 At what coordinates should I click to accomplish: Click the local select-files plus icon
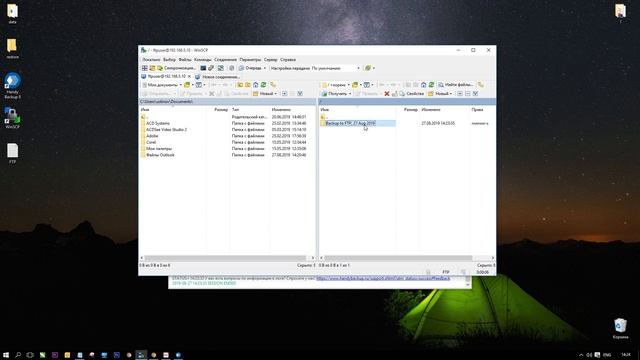[284, 94]
